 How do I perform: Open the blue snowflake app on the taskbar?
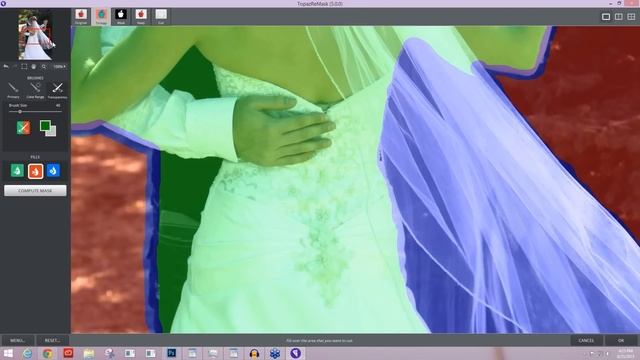[275, 353]
